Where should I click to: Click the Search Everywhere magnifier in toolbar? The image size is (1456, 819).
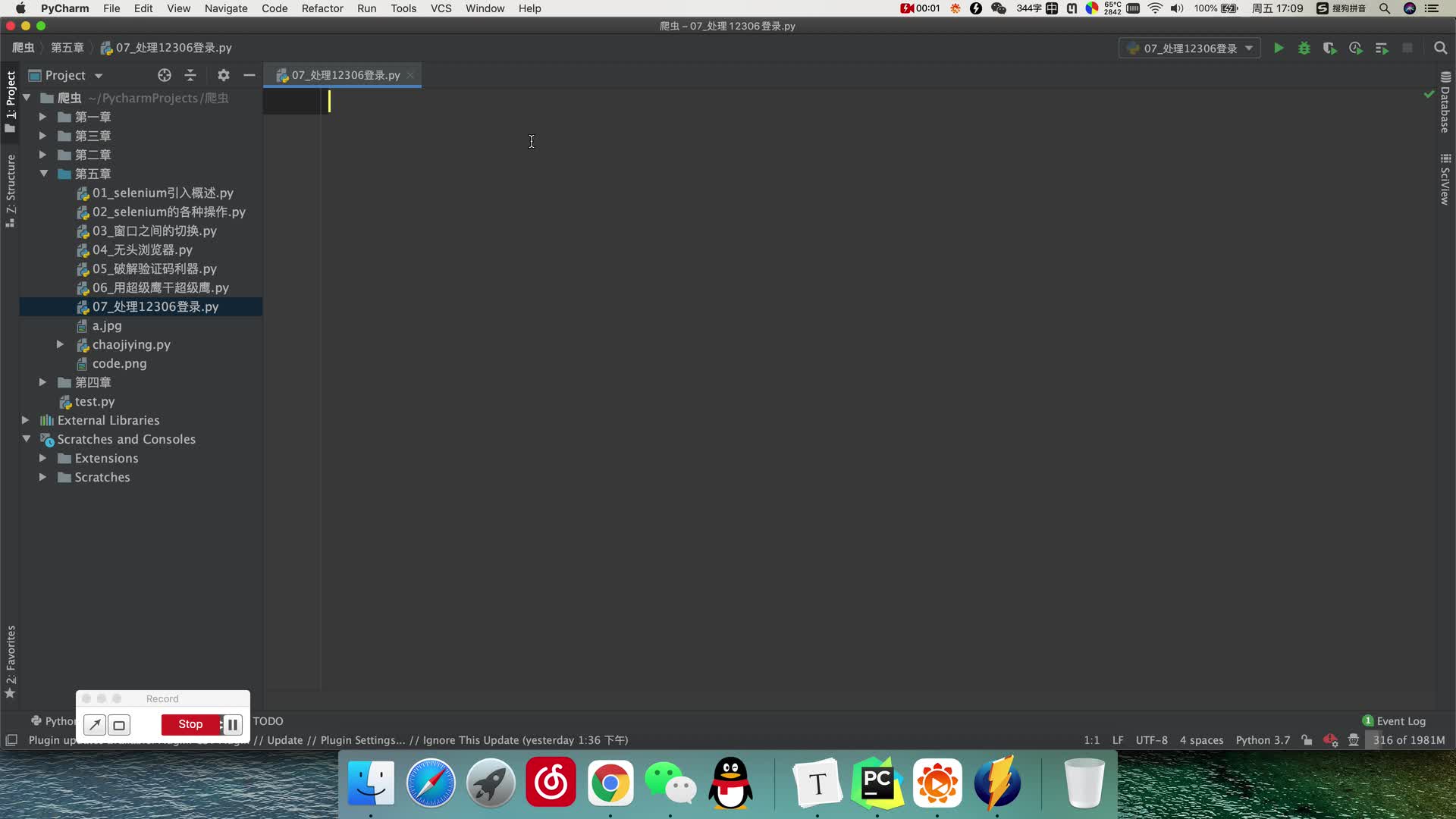pyautogui.click(x=1441, y=49)
